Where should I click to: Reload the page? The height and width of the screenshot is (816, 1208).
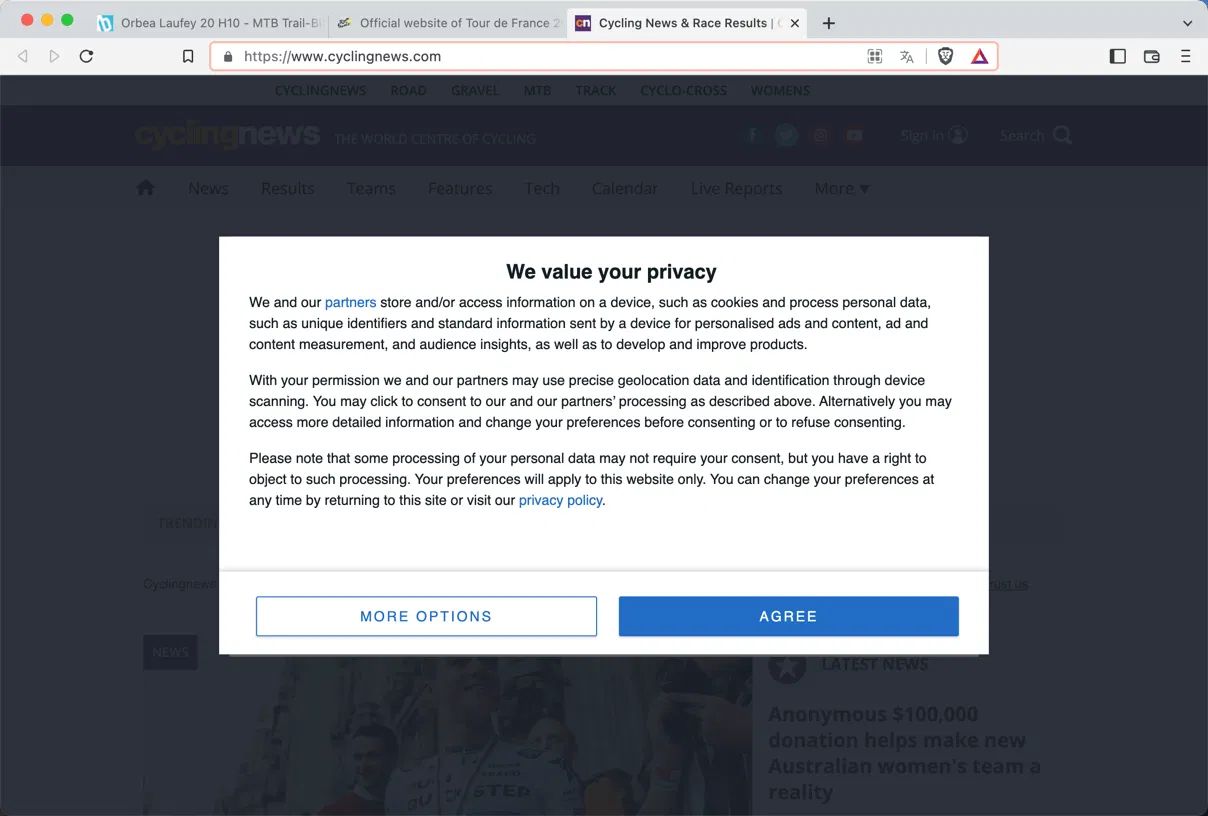[86, 57]
